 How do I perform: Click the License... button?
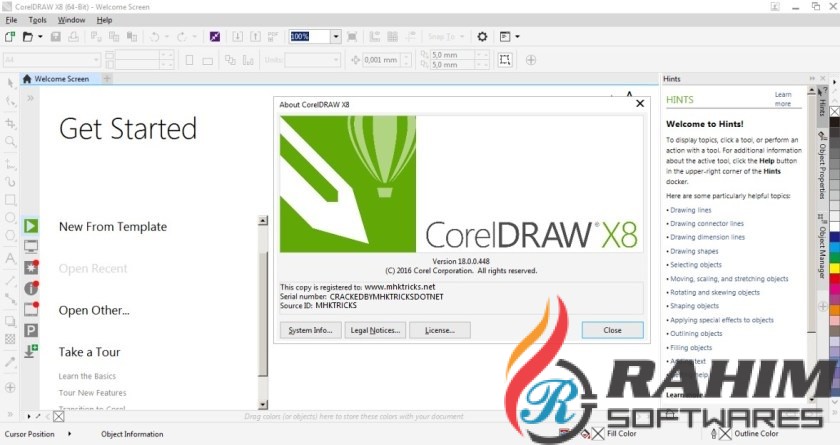[x=440, y=330]
